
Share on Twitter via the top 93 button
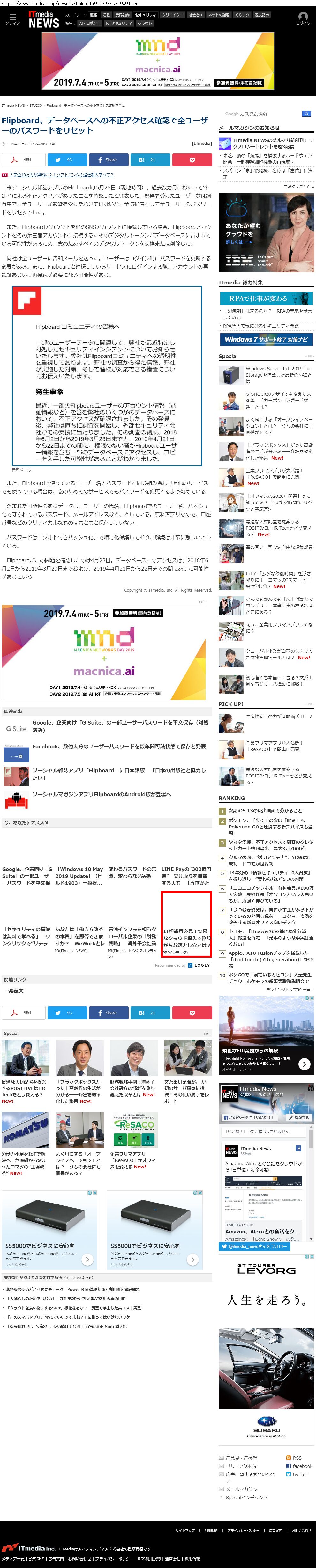point(67,160)
